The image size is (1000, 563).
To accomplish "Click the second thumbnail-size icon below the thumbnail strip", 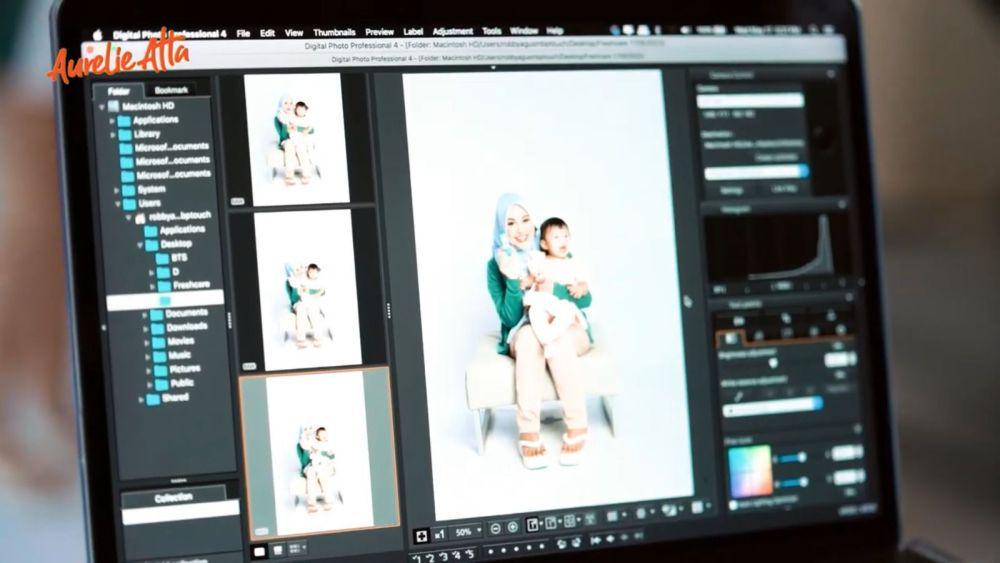I will tap(278, 550).
